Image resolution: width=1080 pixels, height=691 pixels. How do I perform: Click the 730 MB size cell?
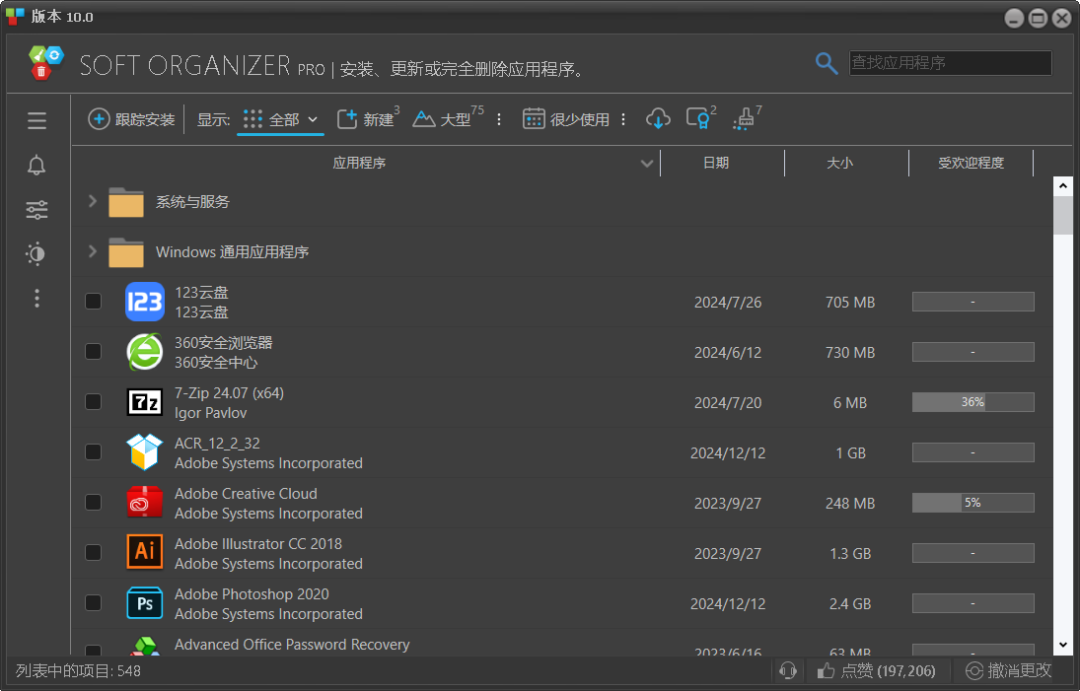point(850,353)
